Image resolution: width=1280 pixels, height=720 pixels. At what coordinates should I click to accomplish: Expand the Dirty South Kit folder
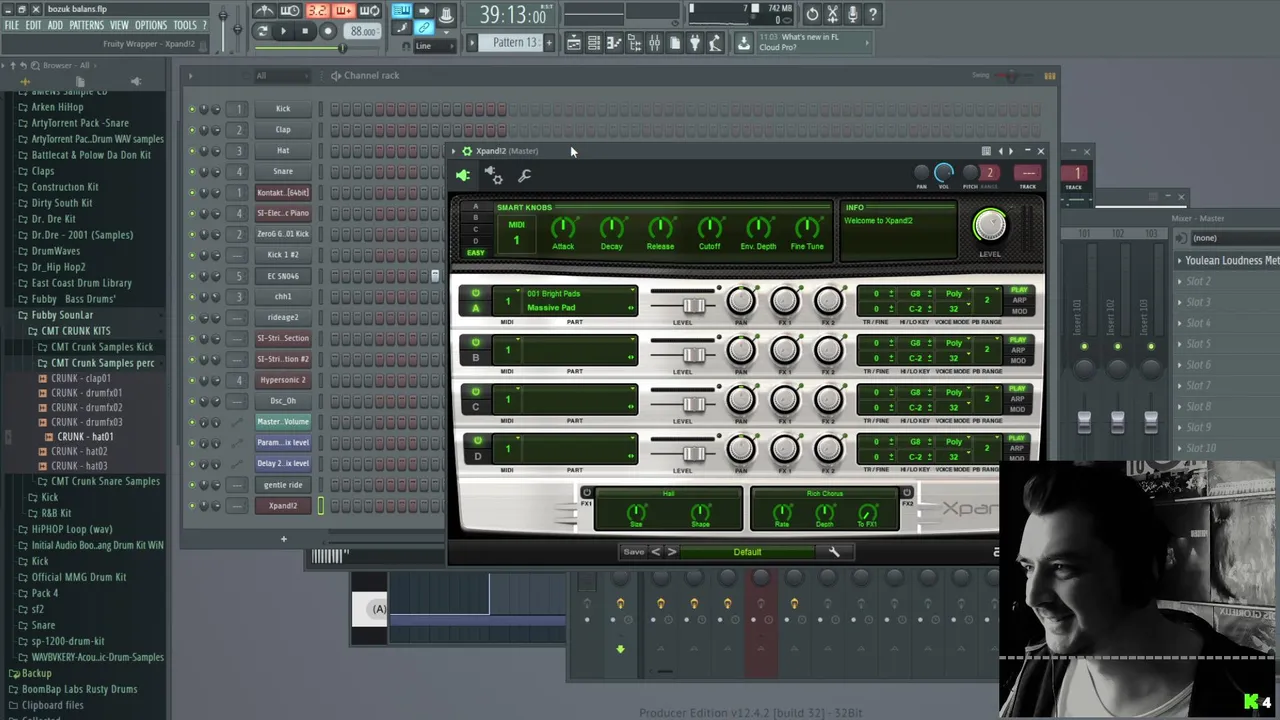click(x=61, y=203)
